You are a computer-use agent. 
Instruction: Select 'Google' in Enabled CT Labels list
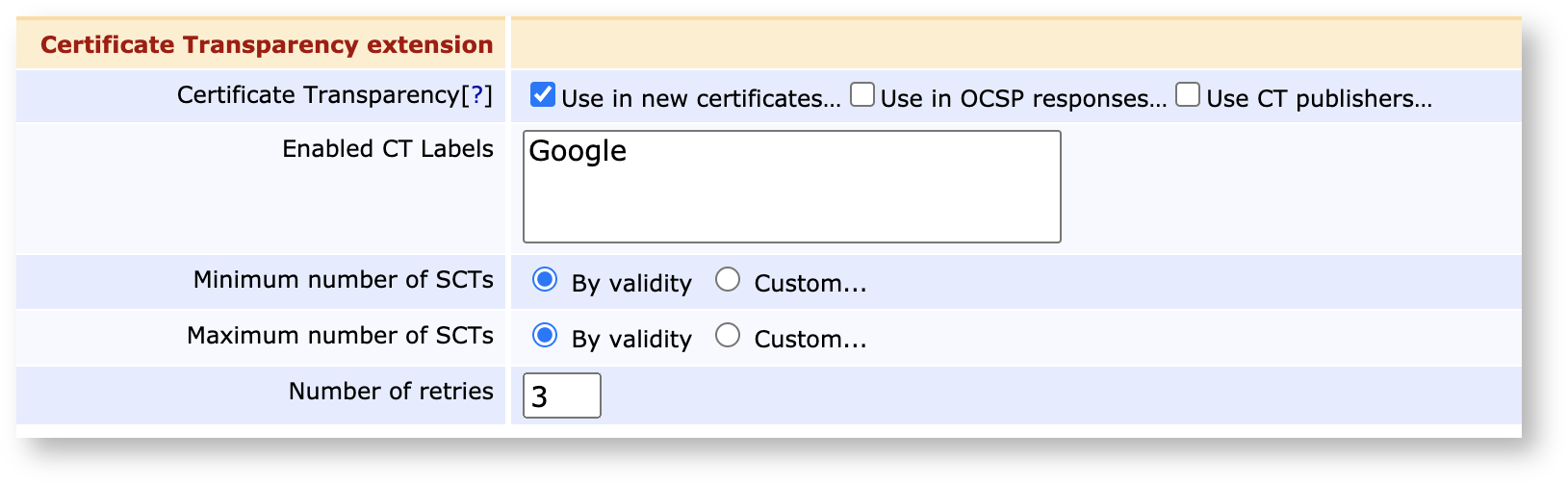pos(578,151)
